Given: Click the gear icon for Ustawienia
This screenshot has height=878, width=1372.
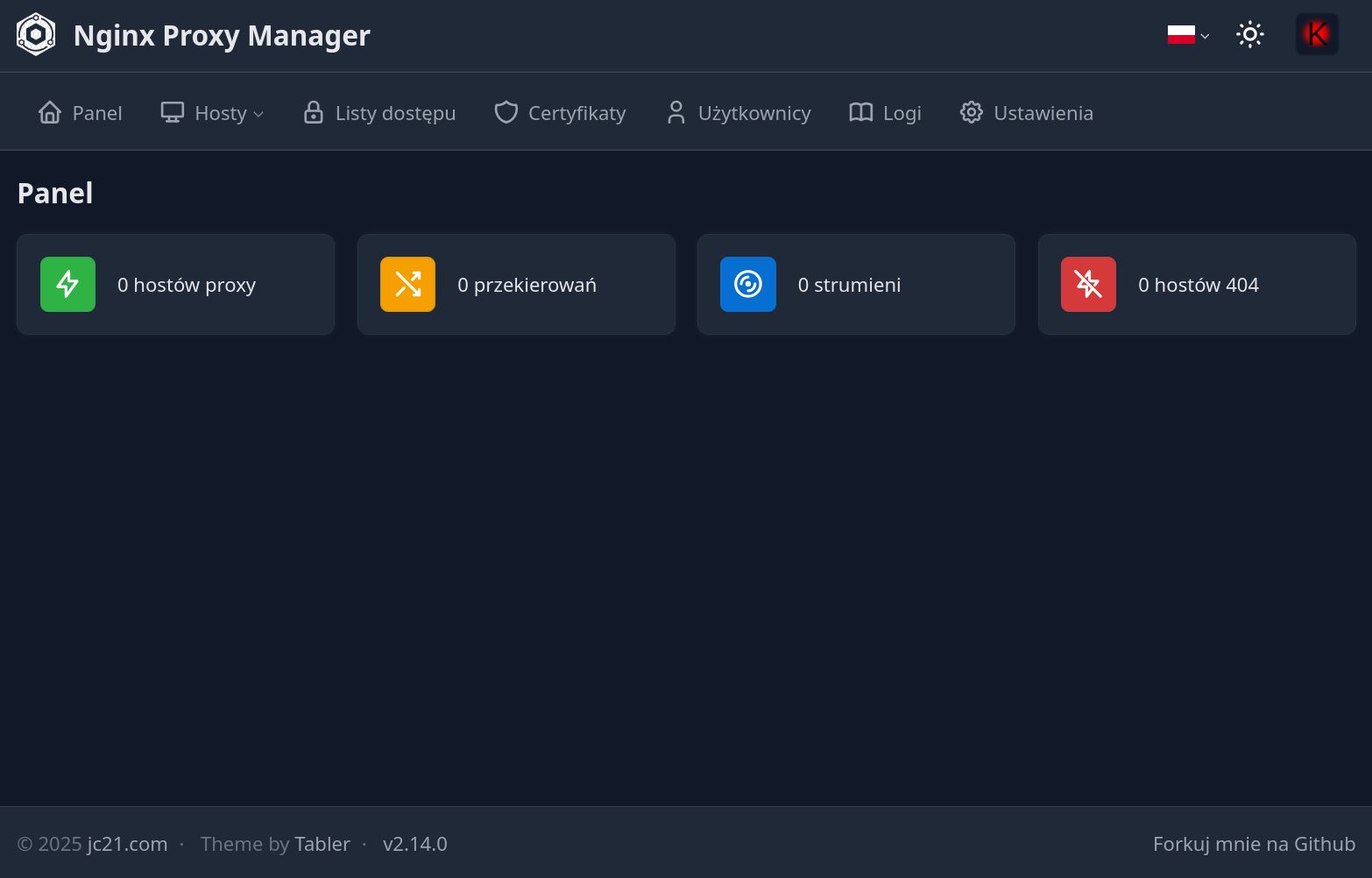Looking at the screenshot, I should [x=972, y=112].
